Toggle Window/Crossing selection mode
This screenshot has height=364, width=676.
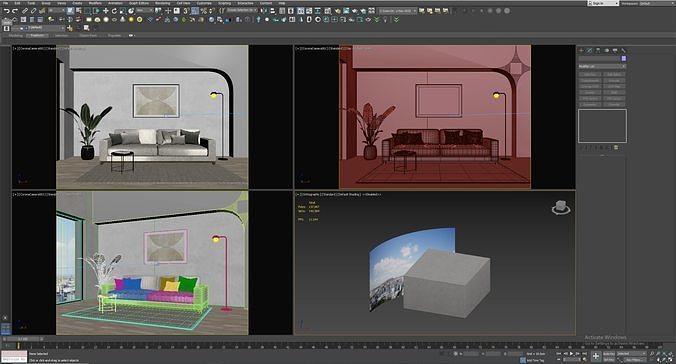click(97, 11)
